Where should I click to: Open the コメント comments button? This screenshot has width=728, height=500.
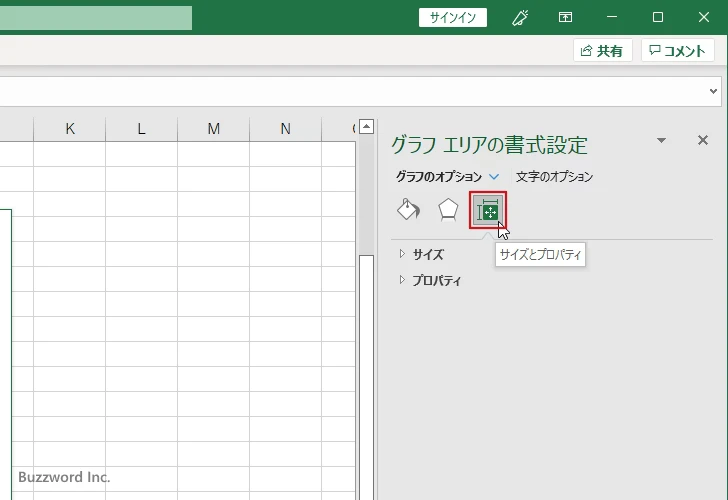point(677,50)
